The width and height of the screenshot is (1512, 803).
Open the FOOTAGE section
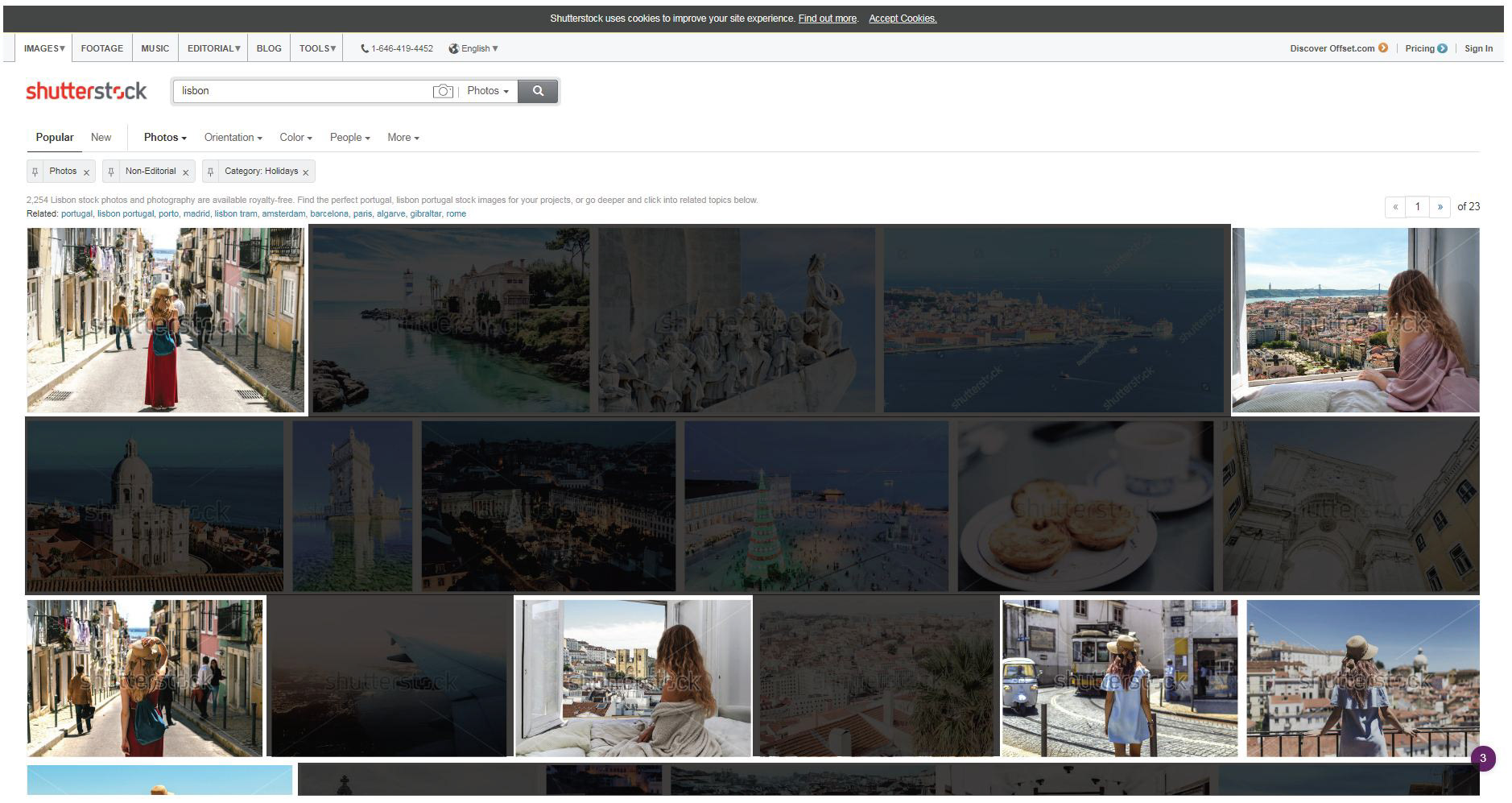(102, 48)
